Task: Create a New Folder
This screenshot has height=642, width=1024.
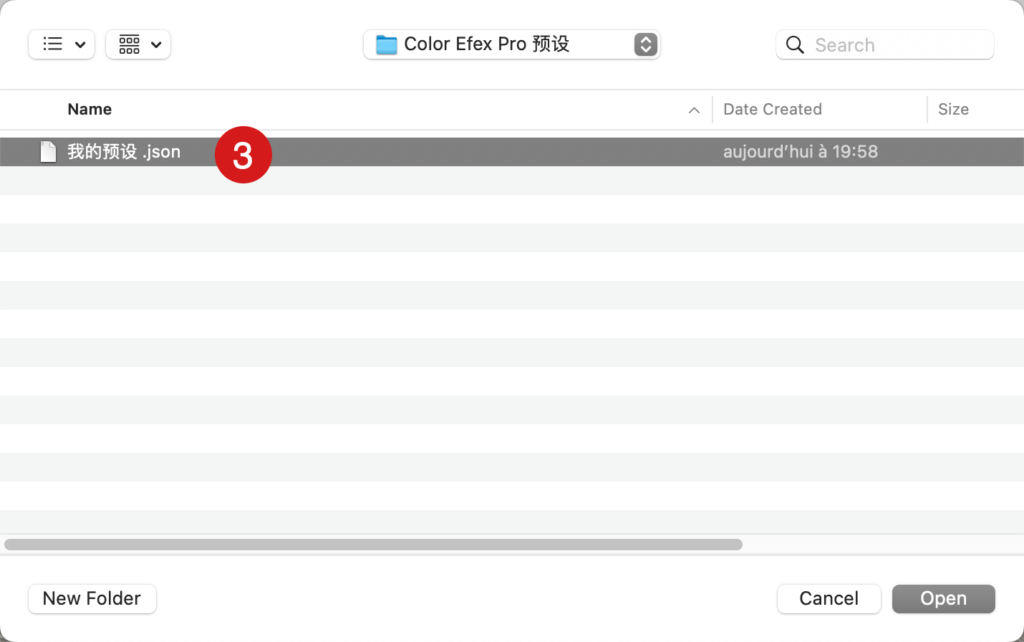Action: (x=91, y=598)
